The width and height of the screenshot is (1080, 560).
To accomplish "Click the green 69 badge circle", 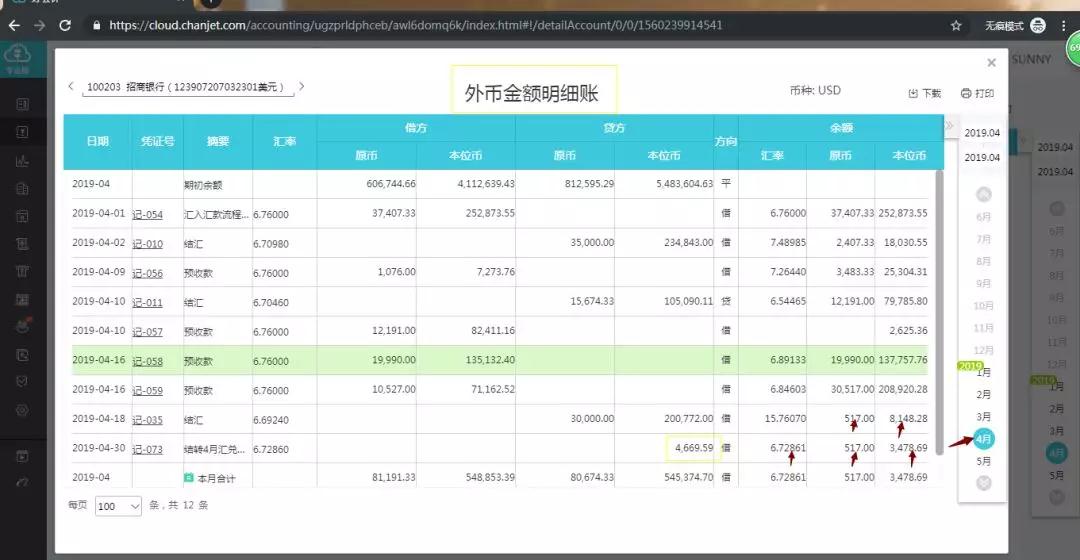I will [1073, 50].
